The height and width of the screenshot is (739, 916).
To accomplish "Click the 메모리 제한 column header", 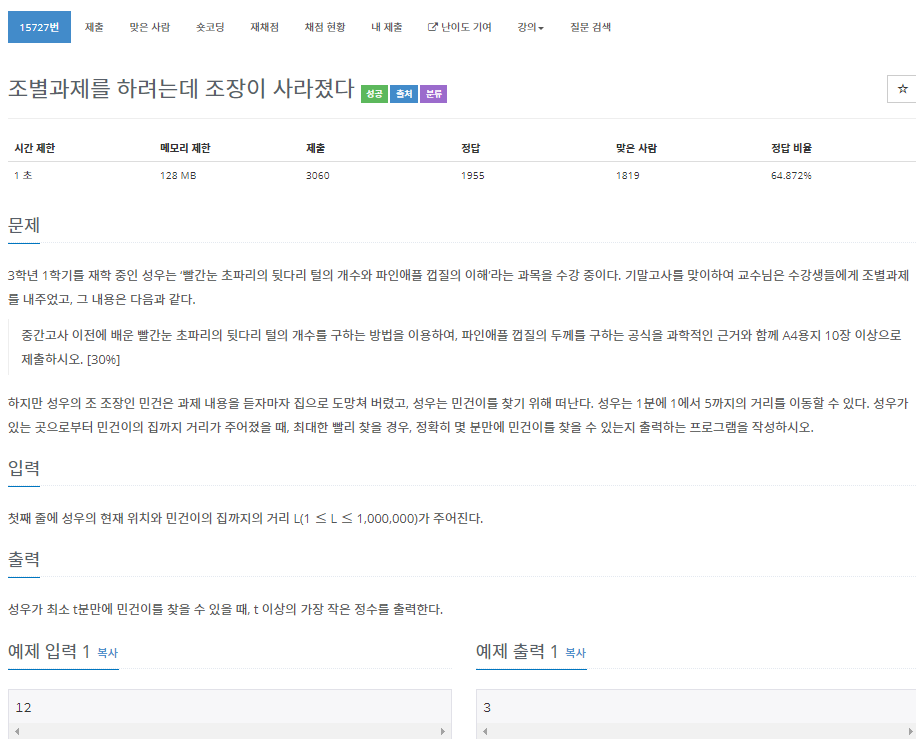I will (x=185, y=148).
